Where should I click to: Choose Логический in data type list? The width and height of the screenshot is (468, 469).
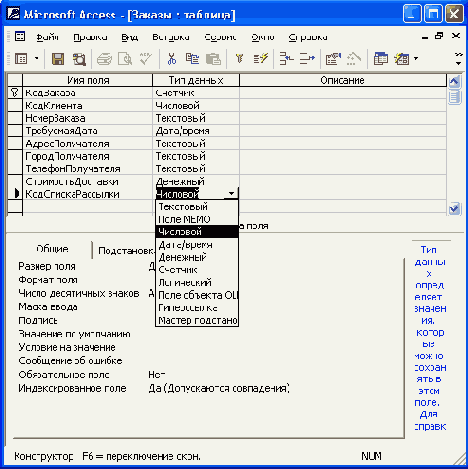click(197, 282)
